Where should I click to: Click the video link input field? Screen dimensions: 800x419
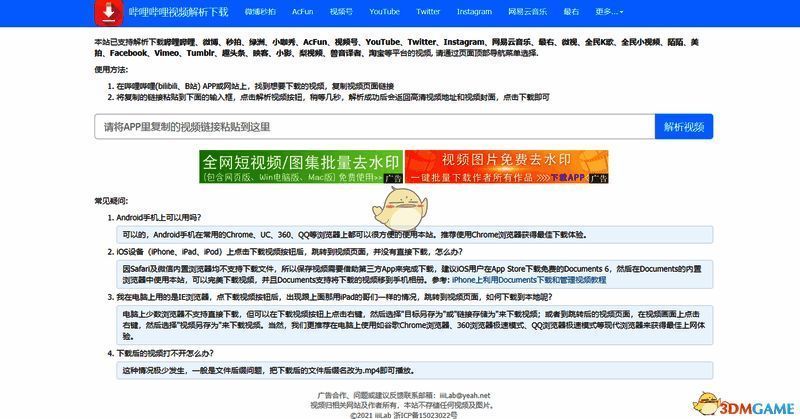tap(372, 127)
